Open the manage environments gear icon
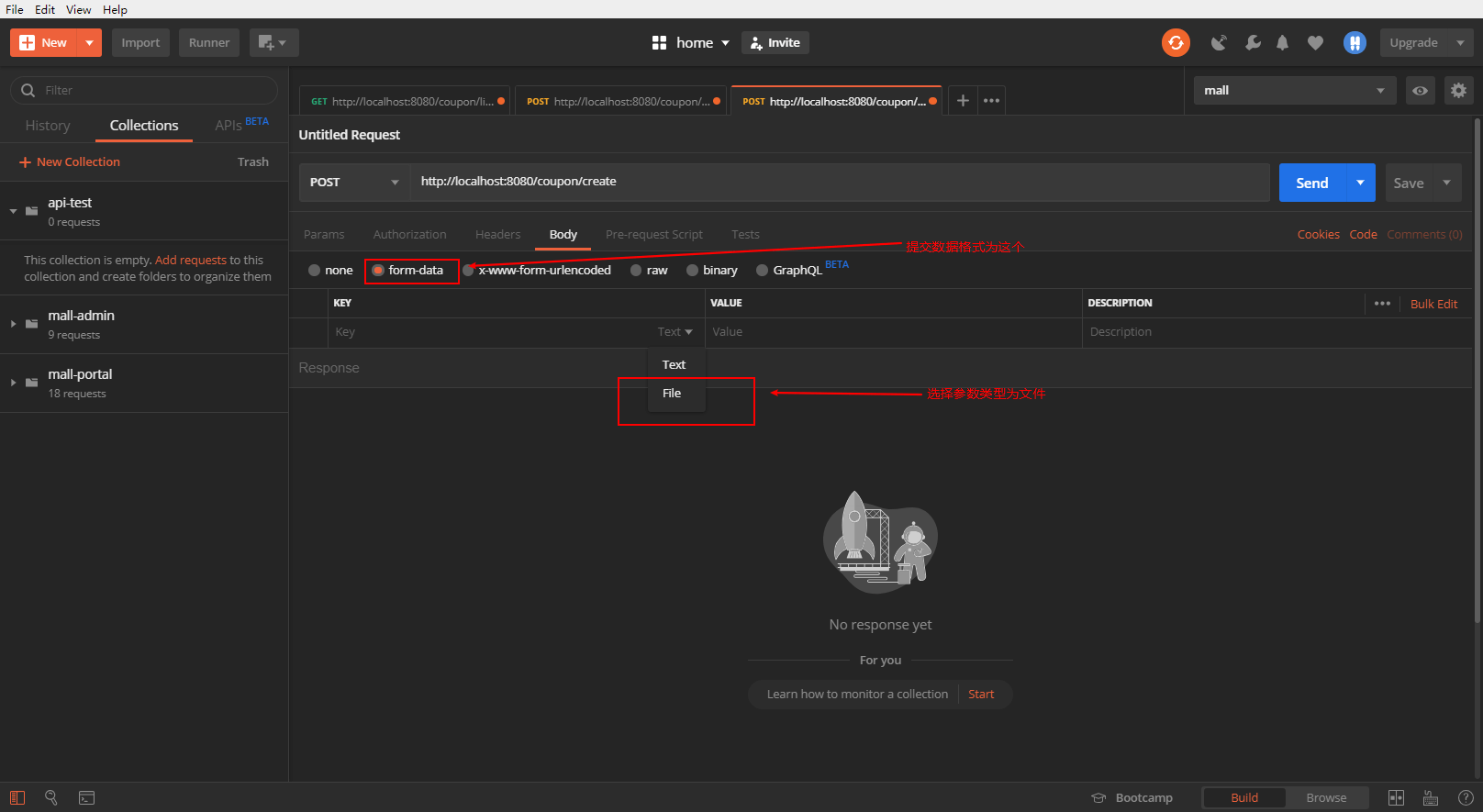This screenshot has width=1483, height=812. [1458, 90]
